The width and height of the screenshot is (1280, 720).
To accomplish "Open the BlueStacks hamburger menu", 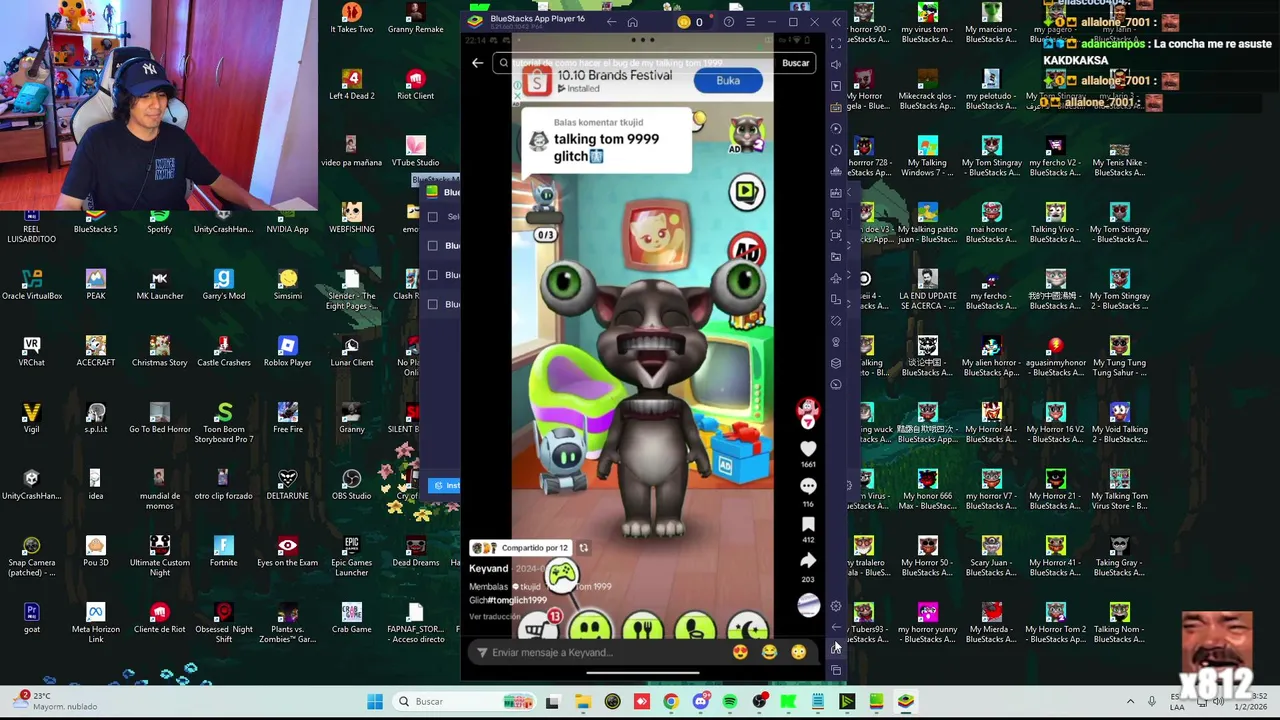I will pos(750,22).
